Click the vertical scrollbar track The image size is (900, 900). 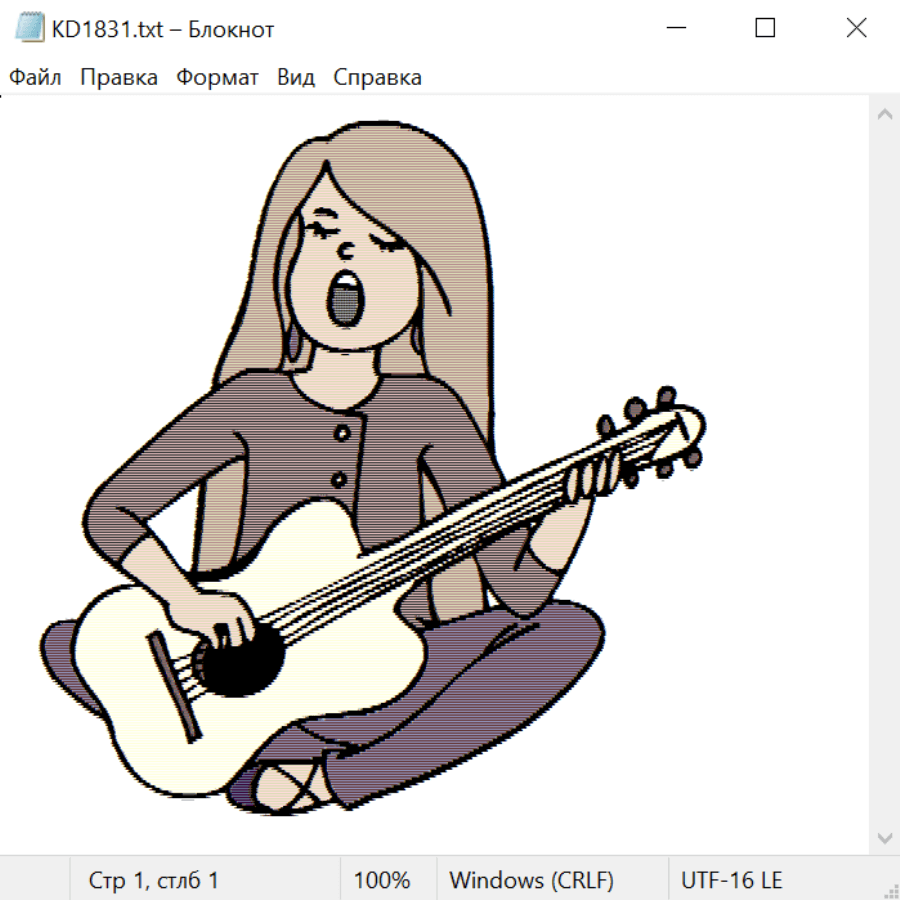pyautogui.click(x=884, y=475)
